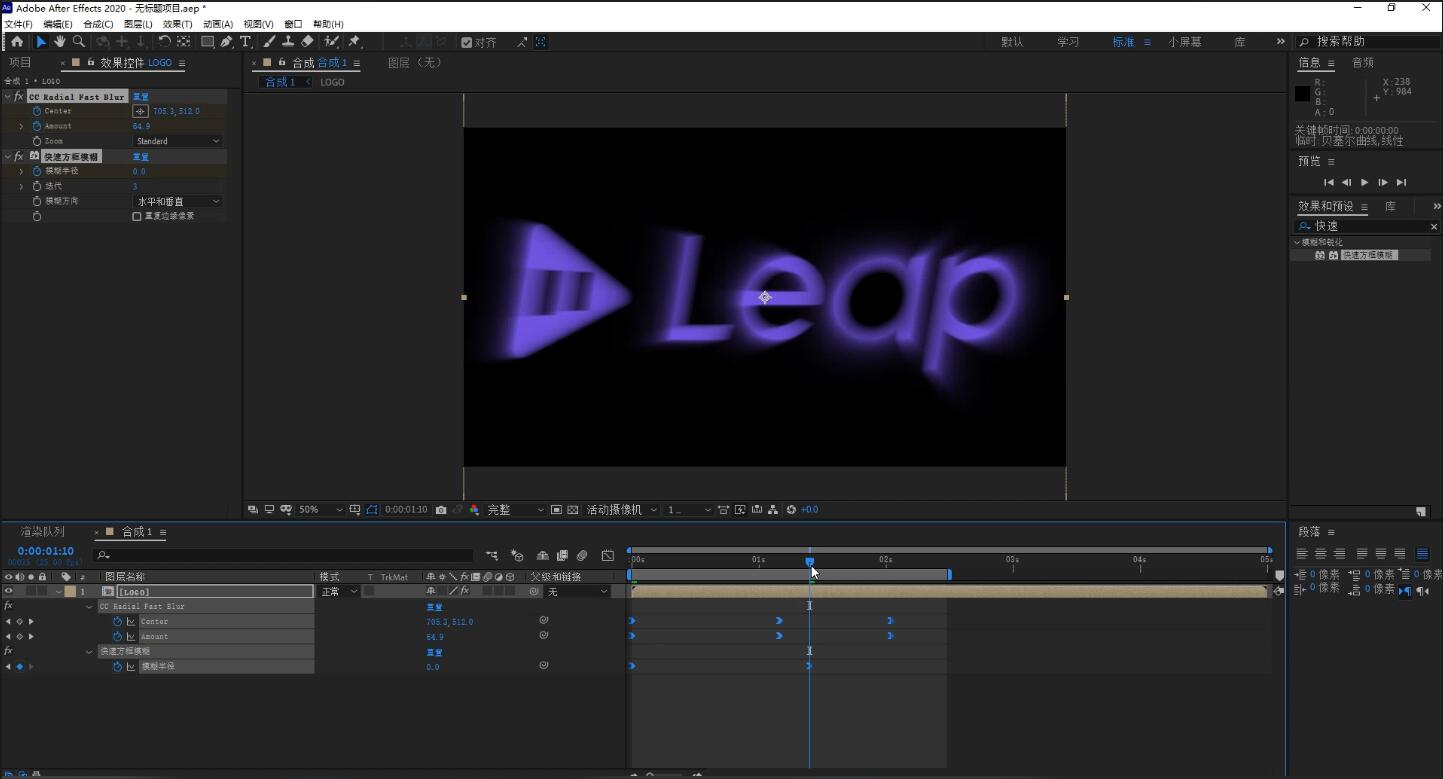Select the Eraser tool

tap(307, 42)
